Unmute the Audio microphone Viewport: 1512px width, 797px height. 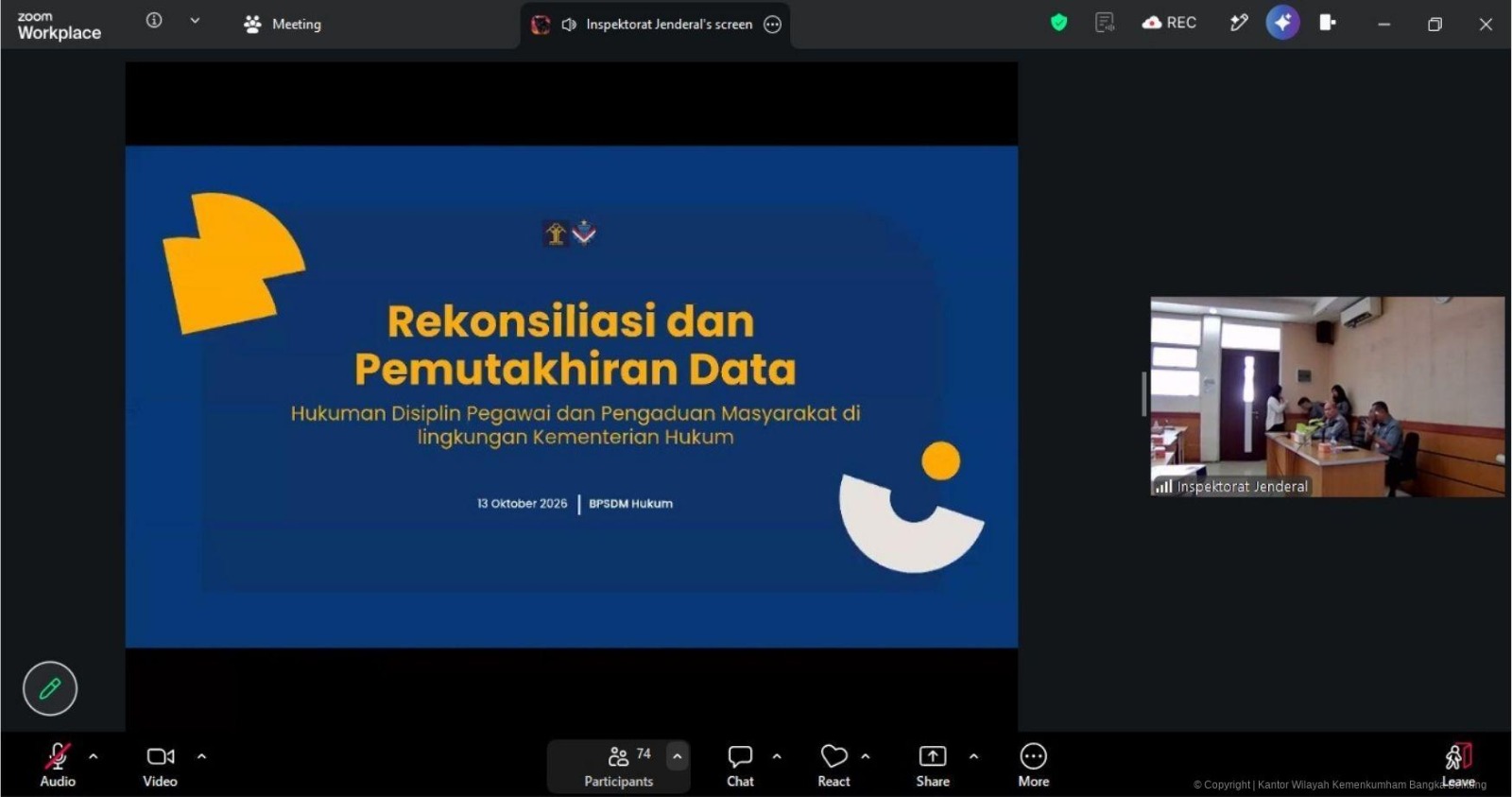(x=58, y=765)
